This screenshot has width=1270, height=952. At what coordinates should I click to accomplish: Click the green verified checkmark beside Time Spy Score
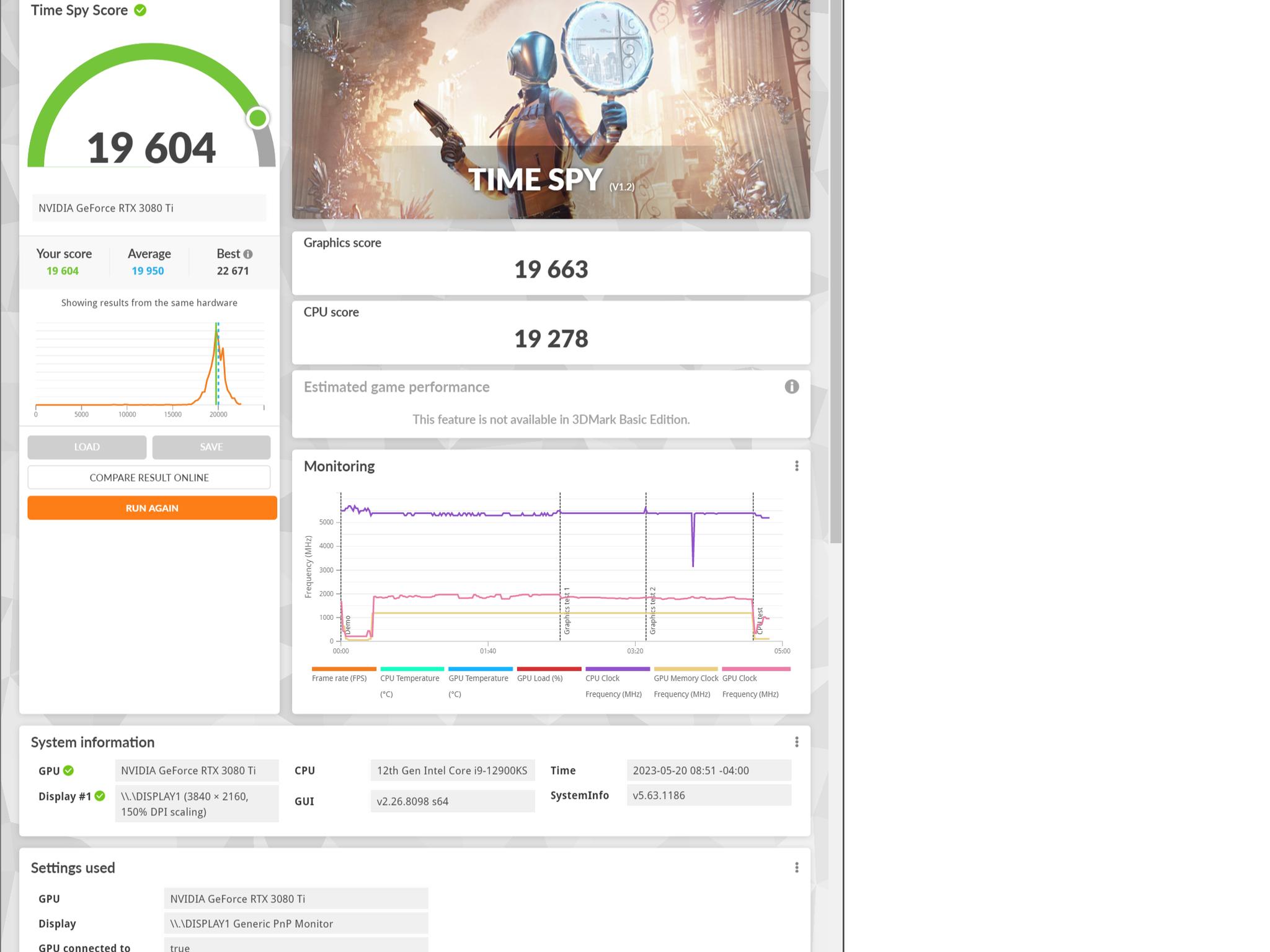pyautogui.click(x=140, y=10)
